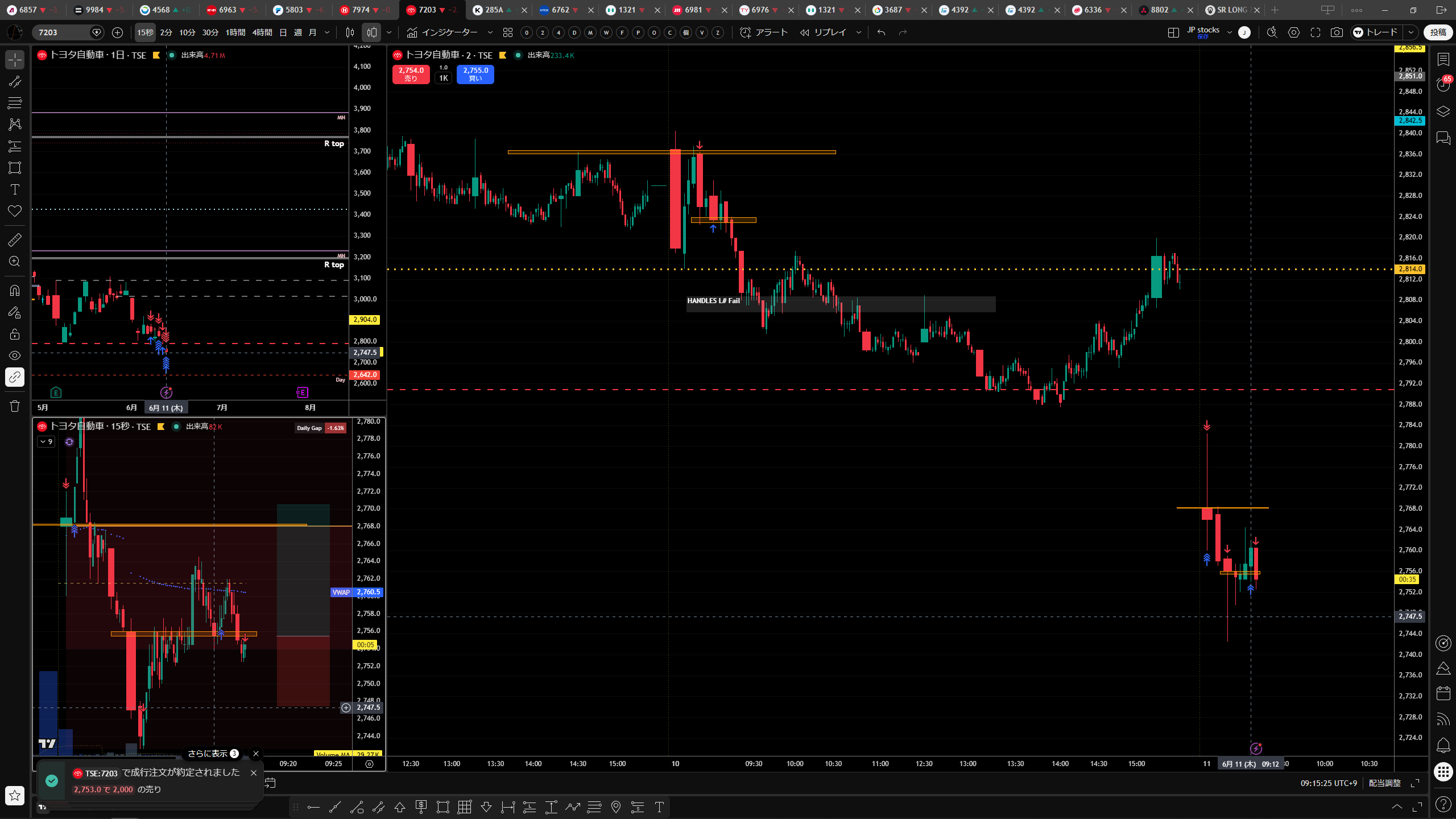Open the alerts clock panel in right sidebar
Screen dimensions: 1456x819
click(1443, 85)
